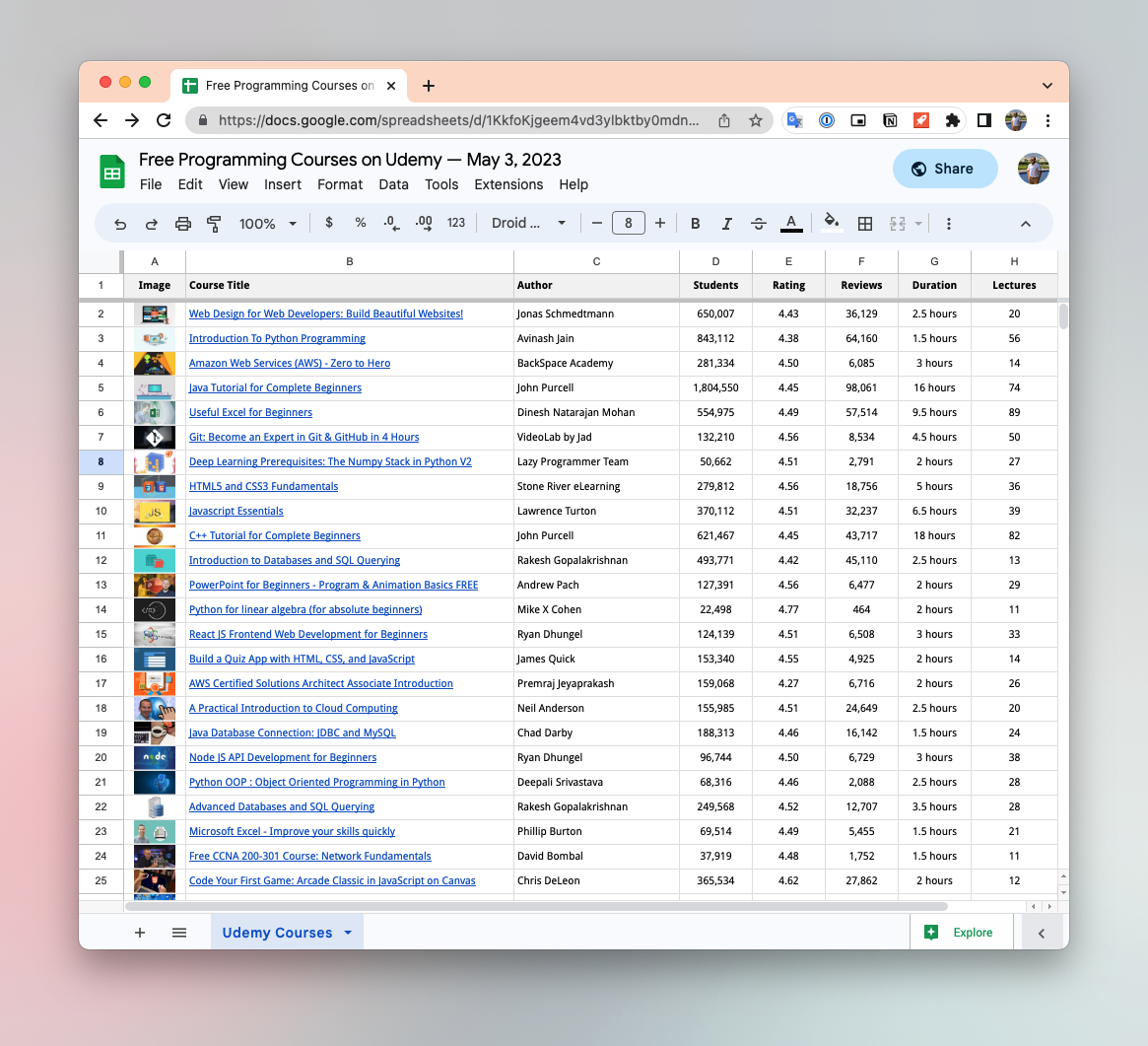Click the font size field showing 8
The width and height of the screenshot is (1148, 1046).
(628, 223)
